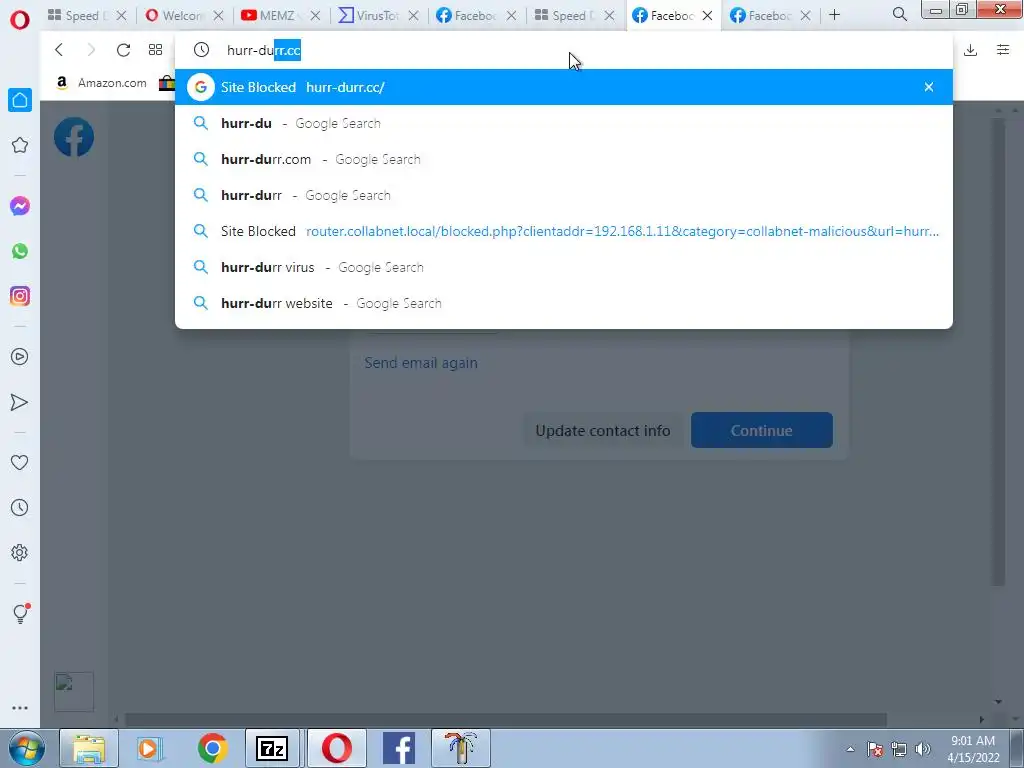
Task: Open Easy Setup sliders icon
Action: (1003, 50)
